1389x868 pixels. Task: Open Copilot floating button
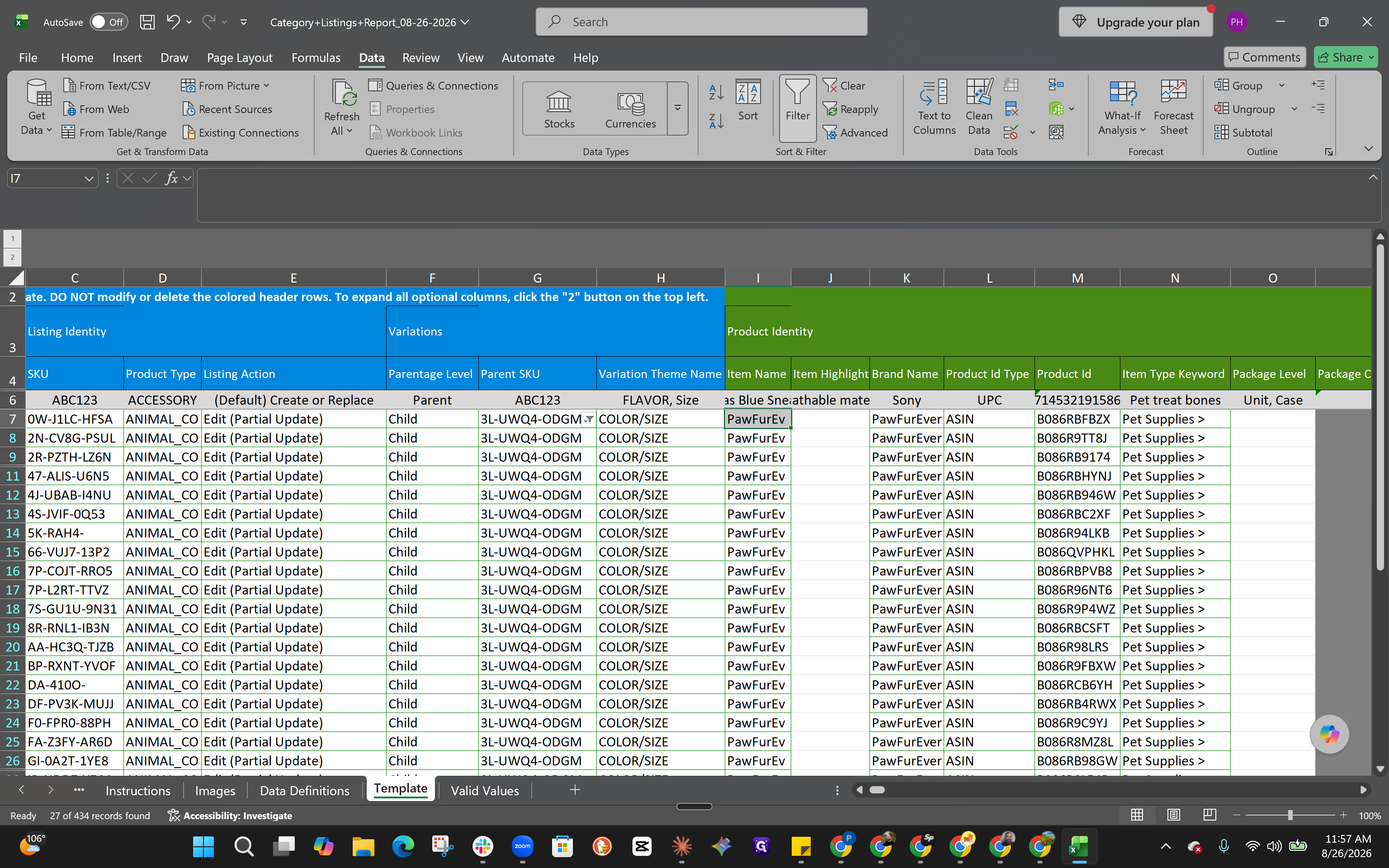(1329, 734)
